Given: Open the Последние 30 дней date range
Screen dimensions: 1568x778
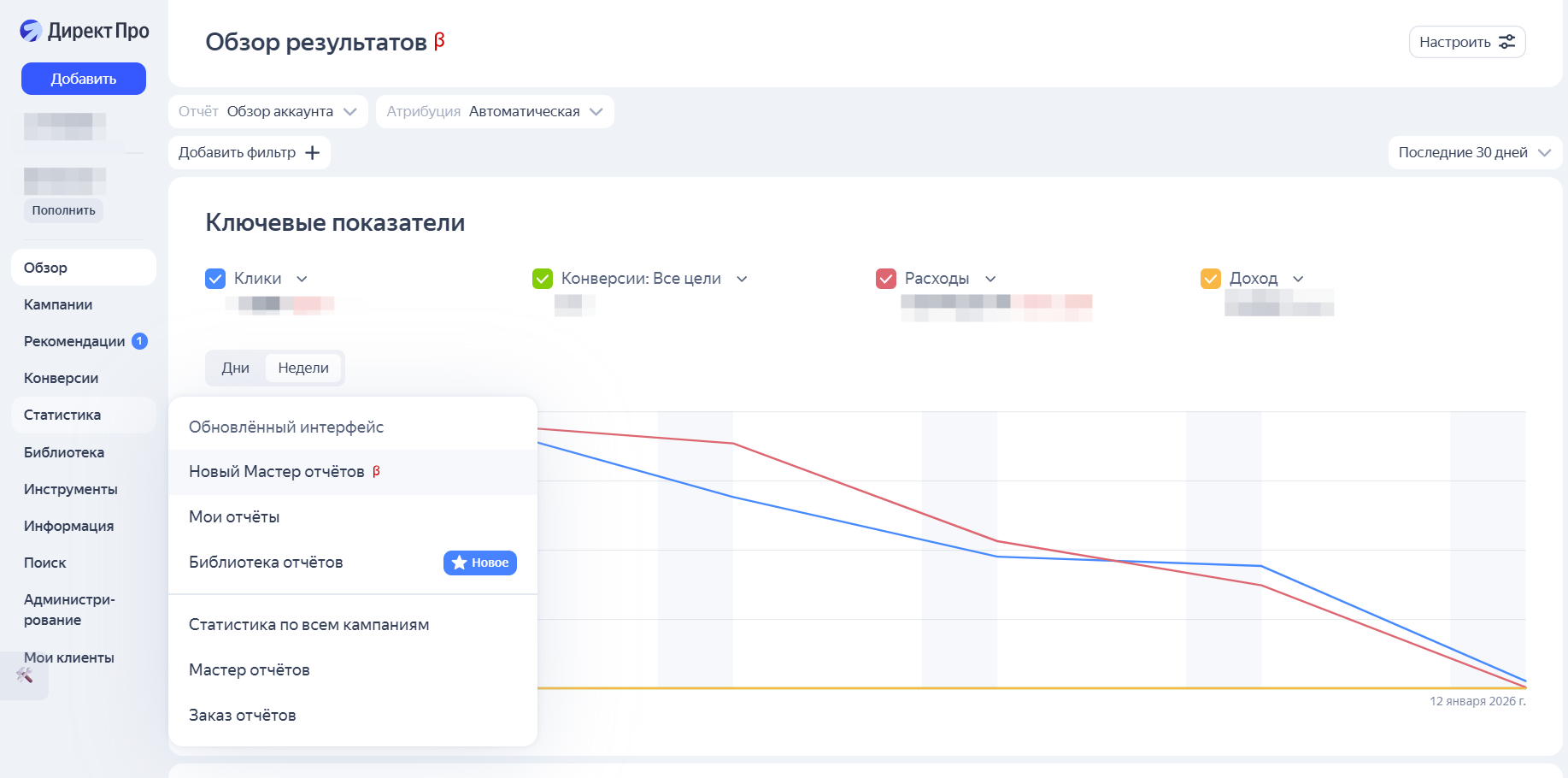Looking at the screenshot, I should (1474, 153).
